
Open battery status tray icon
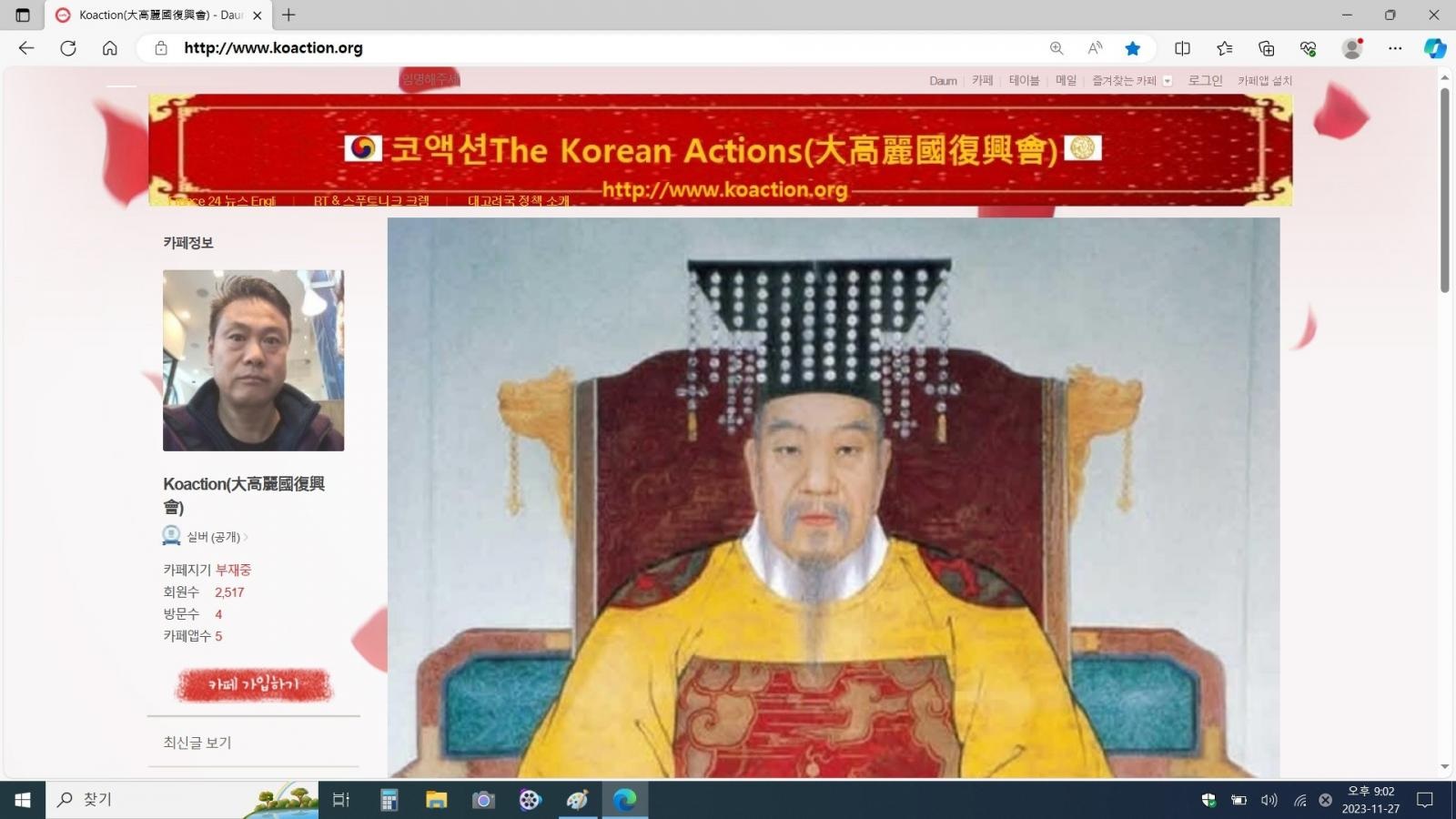[x=1239, y=800]
